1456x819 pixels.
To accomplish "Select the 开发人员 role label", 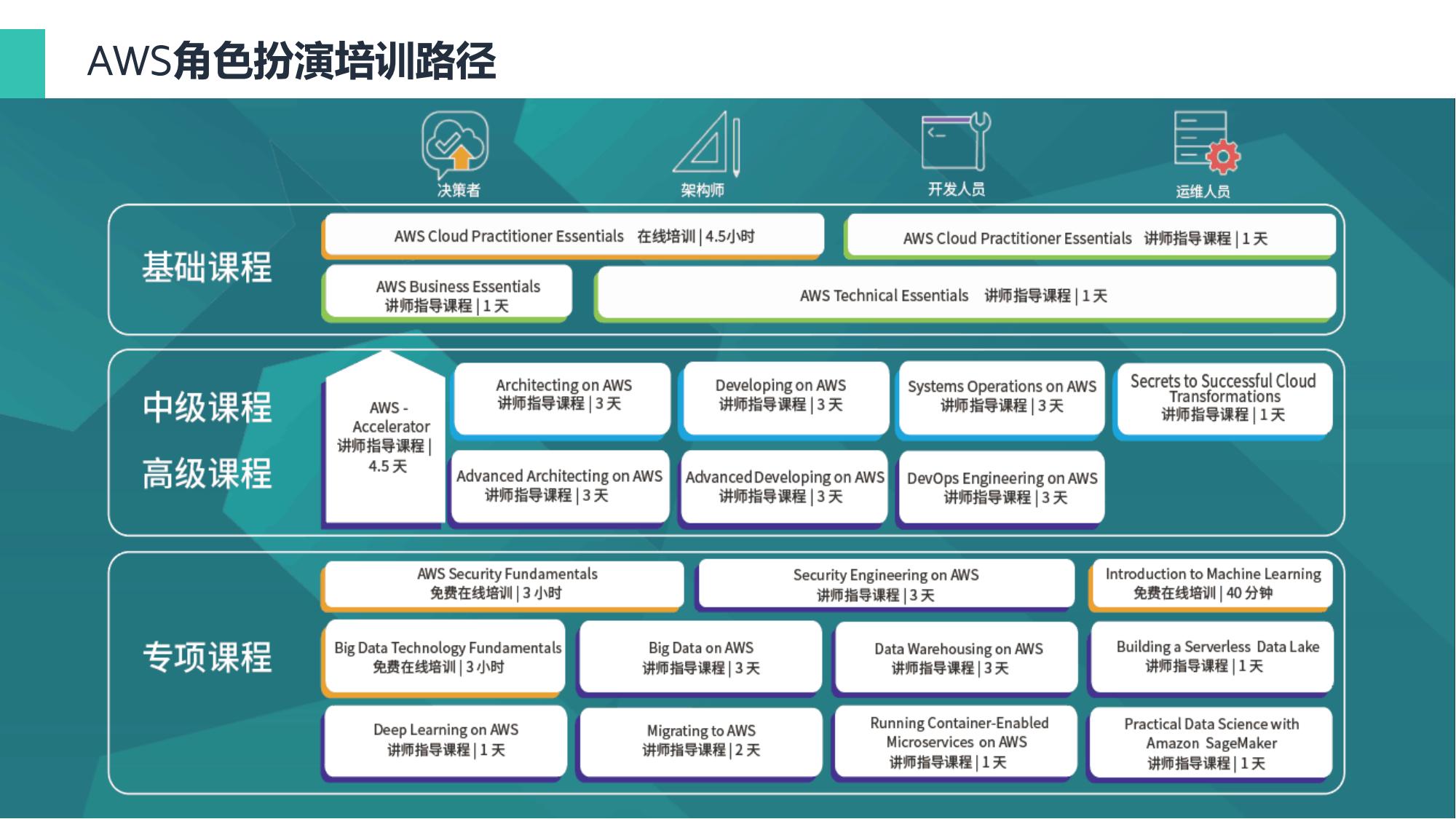I will [956, 189].
